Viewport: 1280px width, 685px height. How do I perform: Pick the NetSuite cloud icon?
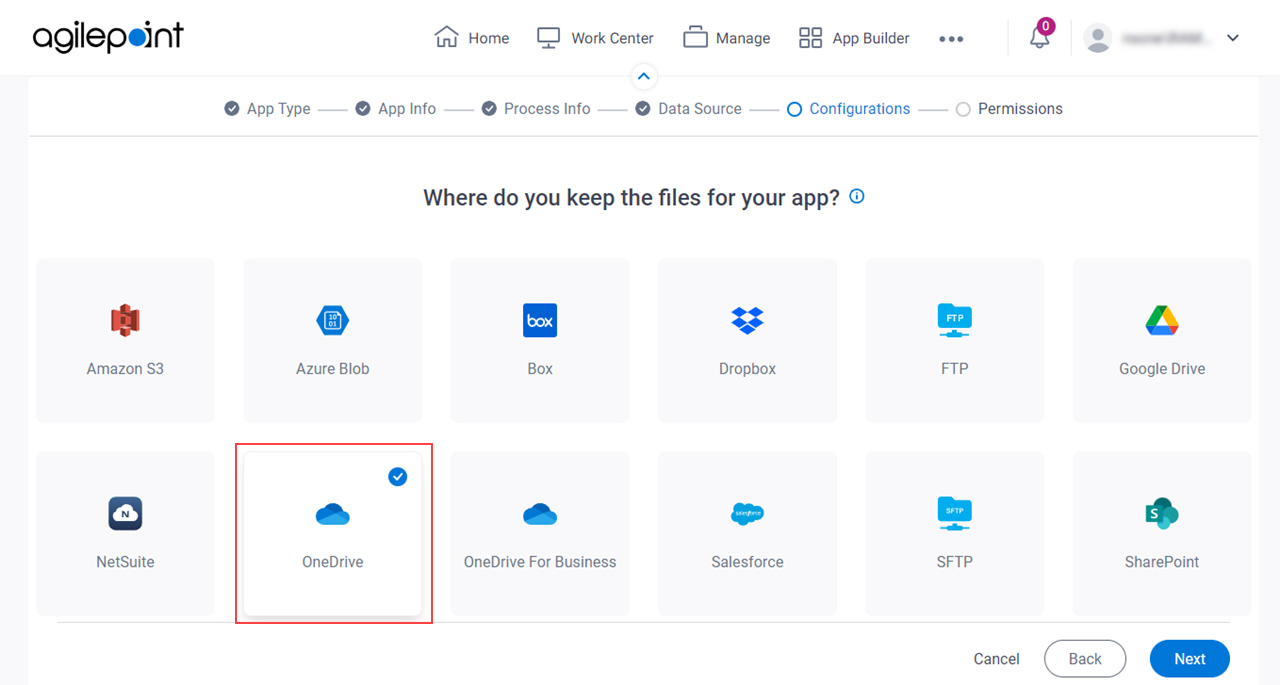click(125, 514)
